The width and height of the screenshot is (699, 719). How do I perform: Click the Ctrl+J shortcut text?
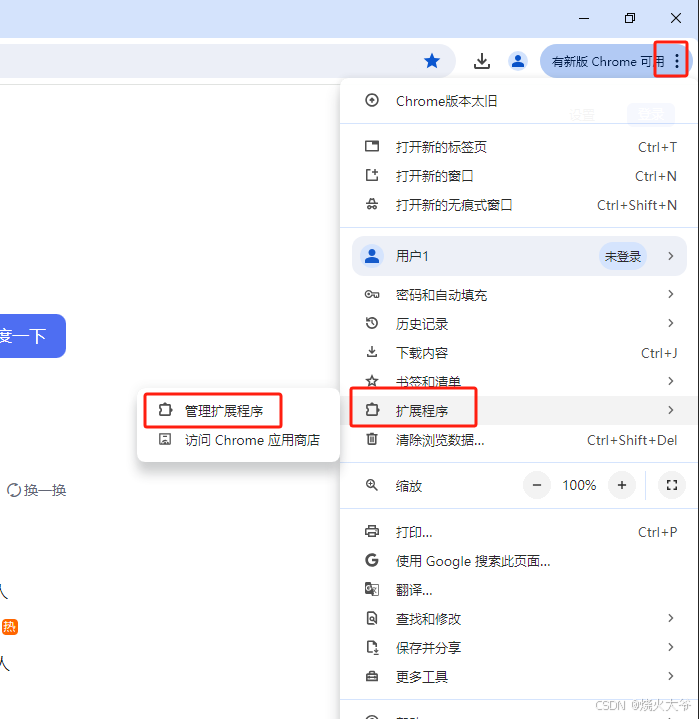[x=659, y=353]
